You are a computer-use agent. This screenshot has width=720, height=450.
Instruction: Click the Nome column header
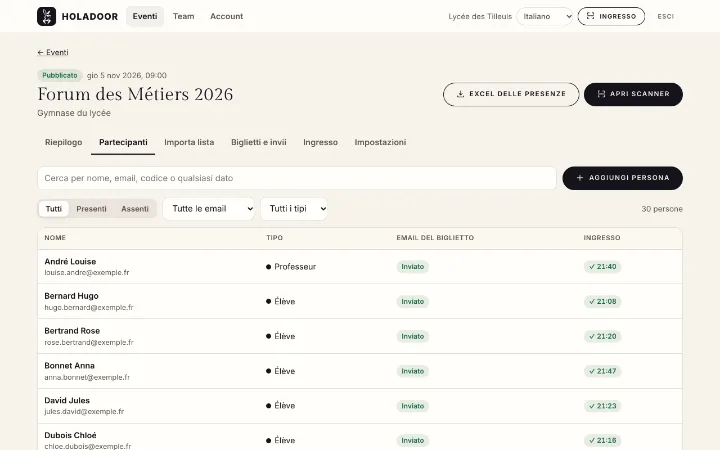55,238
